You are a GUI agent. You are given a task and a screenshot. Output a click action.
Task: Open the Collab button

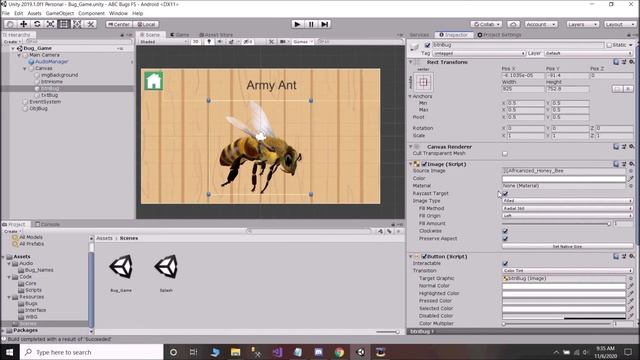(486, 24)
